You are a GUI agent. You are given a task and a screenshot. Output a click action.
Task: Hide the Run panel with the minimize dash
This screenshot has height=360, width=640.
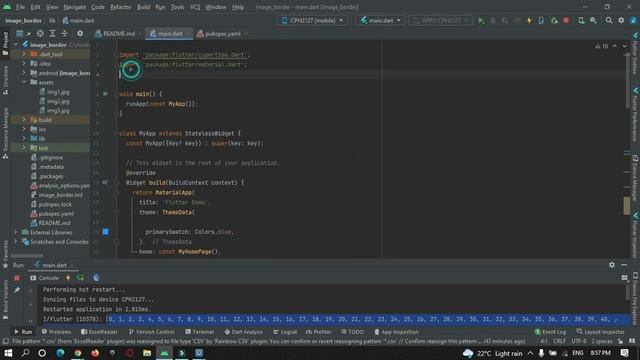624,265
